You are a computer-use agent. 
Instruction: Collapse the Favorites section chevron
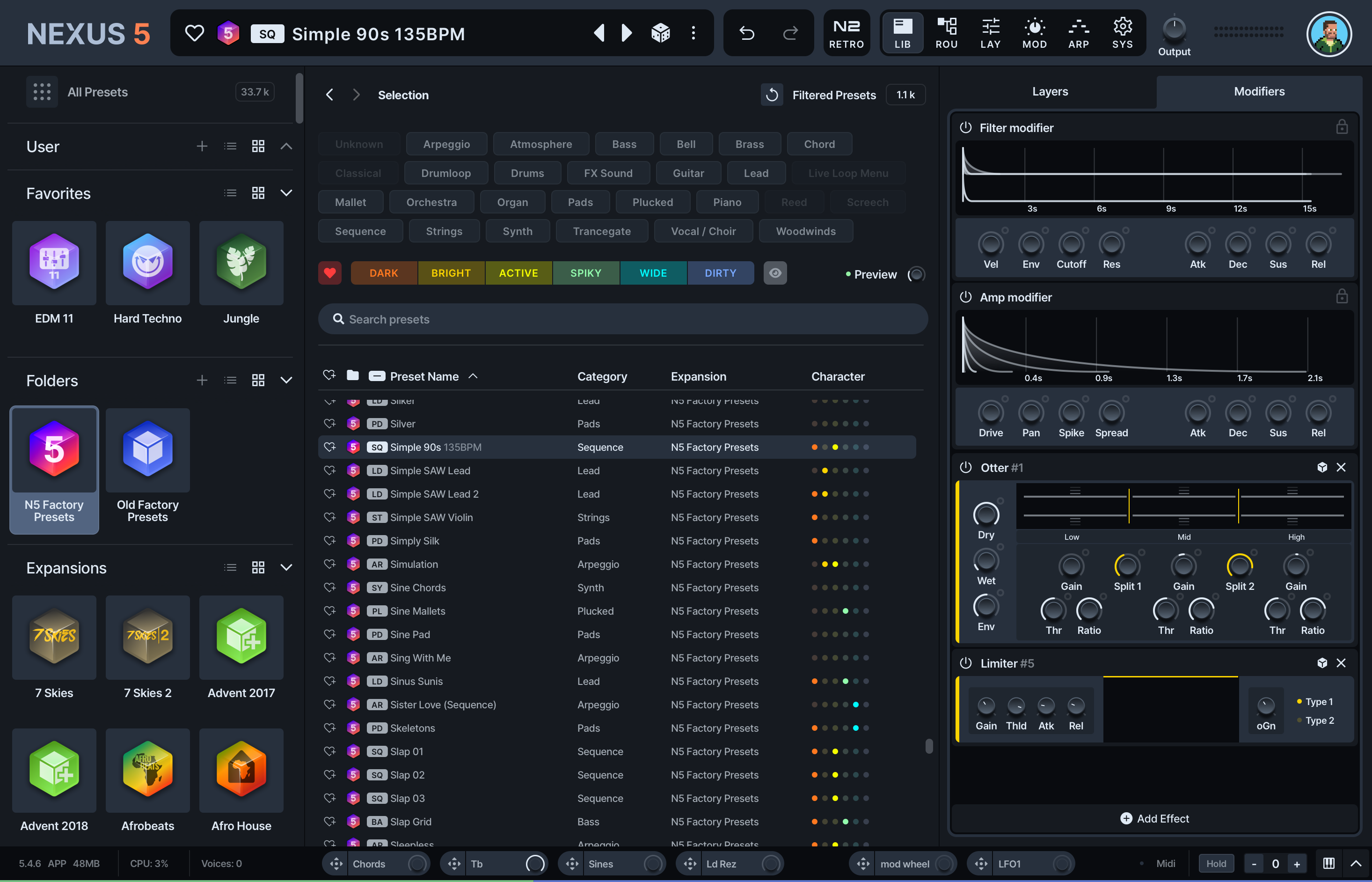click(286, 193)
